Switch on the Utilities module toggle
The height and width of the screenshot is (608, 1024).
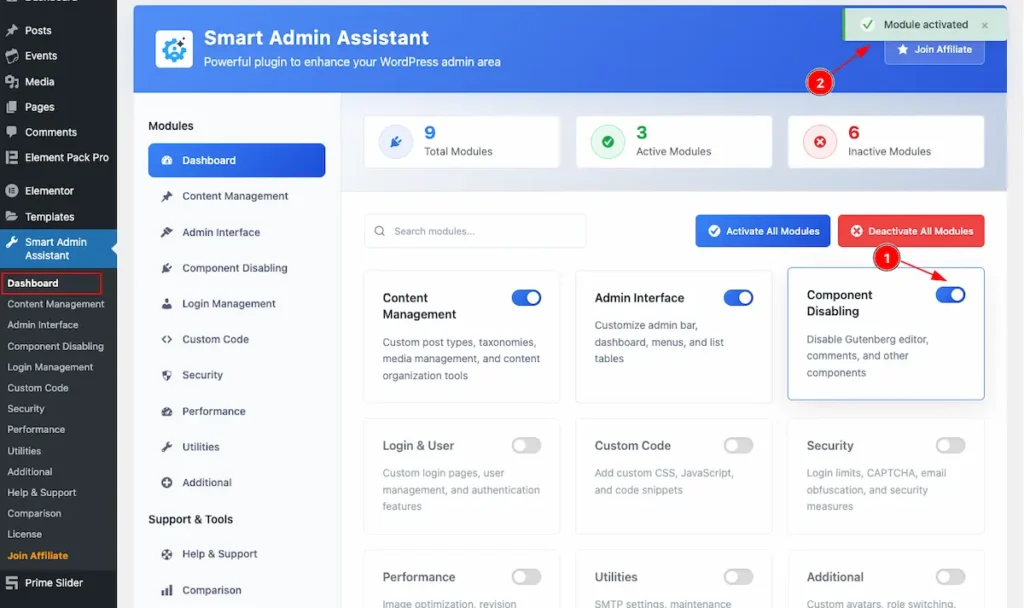738,577
